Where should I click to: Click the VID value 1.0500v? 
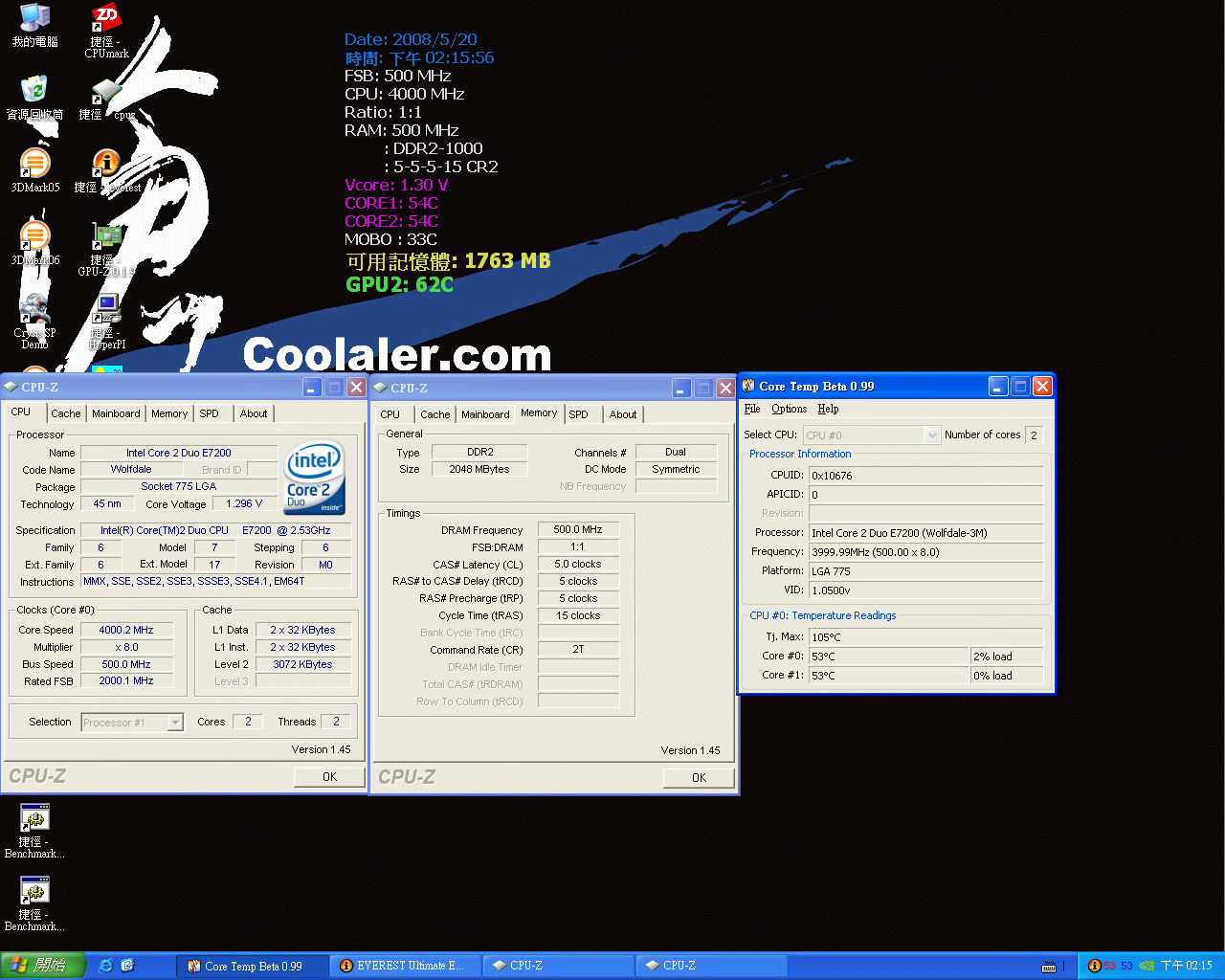pos(925,590)
